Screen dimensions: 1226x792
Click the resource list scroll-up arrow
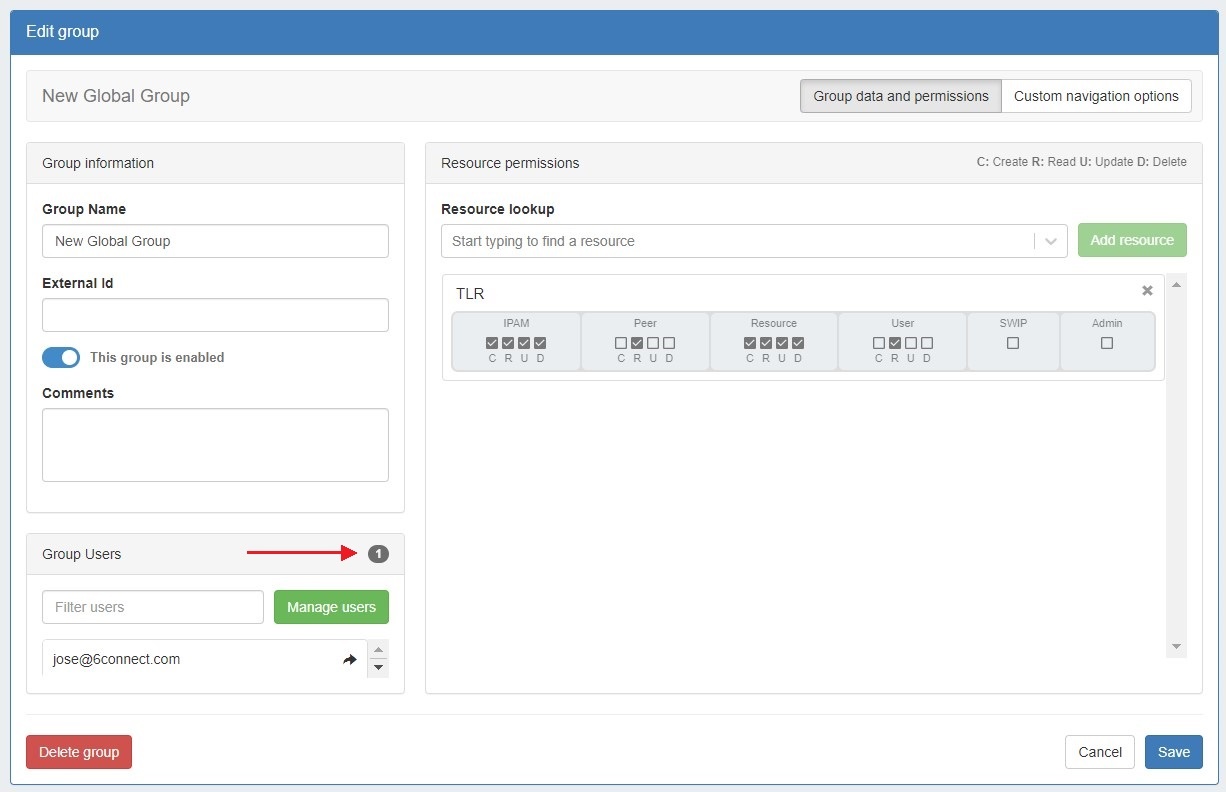click(1176, 286)
